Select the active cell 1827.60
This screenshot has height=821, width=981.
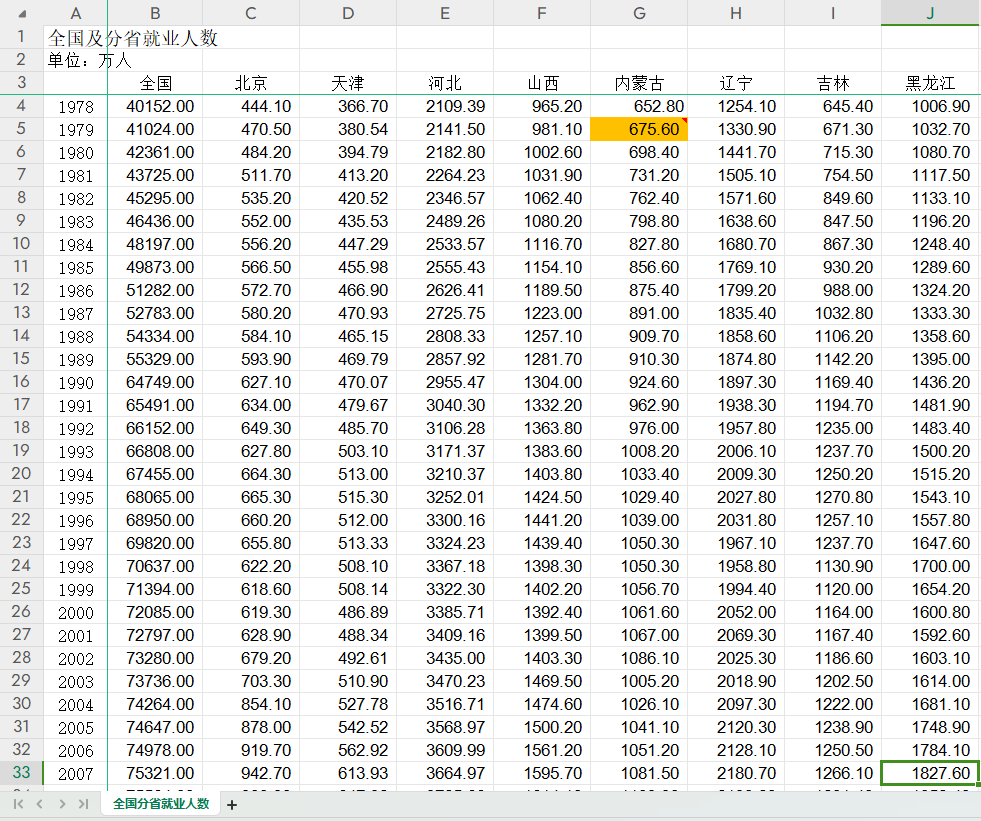(x=930, y=773)
